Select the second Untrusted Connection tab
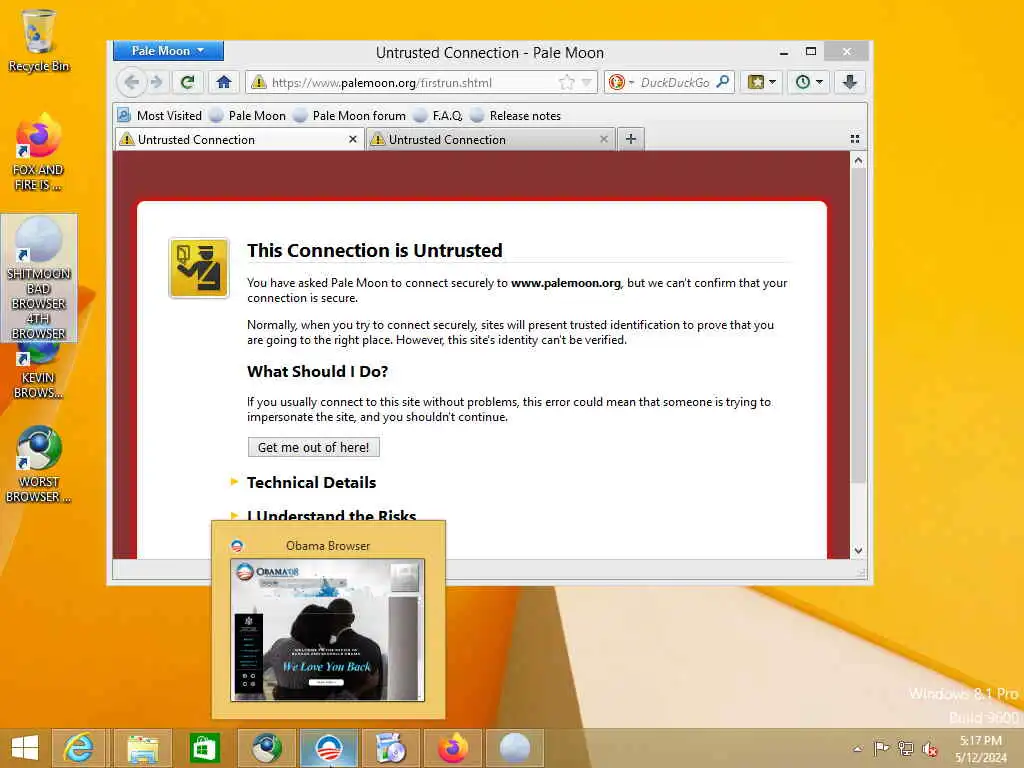1024x768 pixels. pyautogui.click(x=490, y=139)
